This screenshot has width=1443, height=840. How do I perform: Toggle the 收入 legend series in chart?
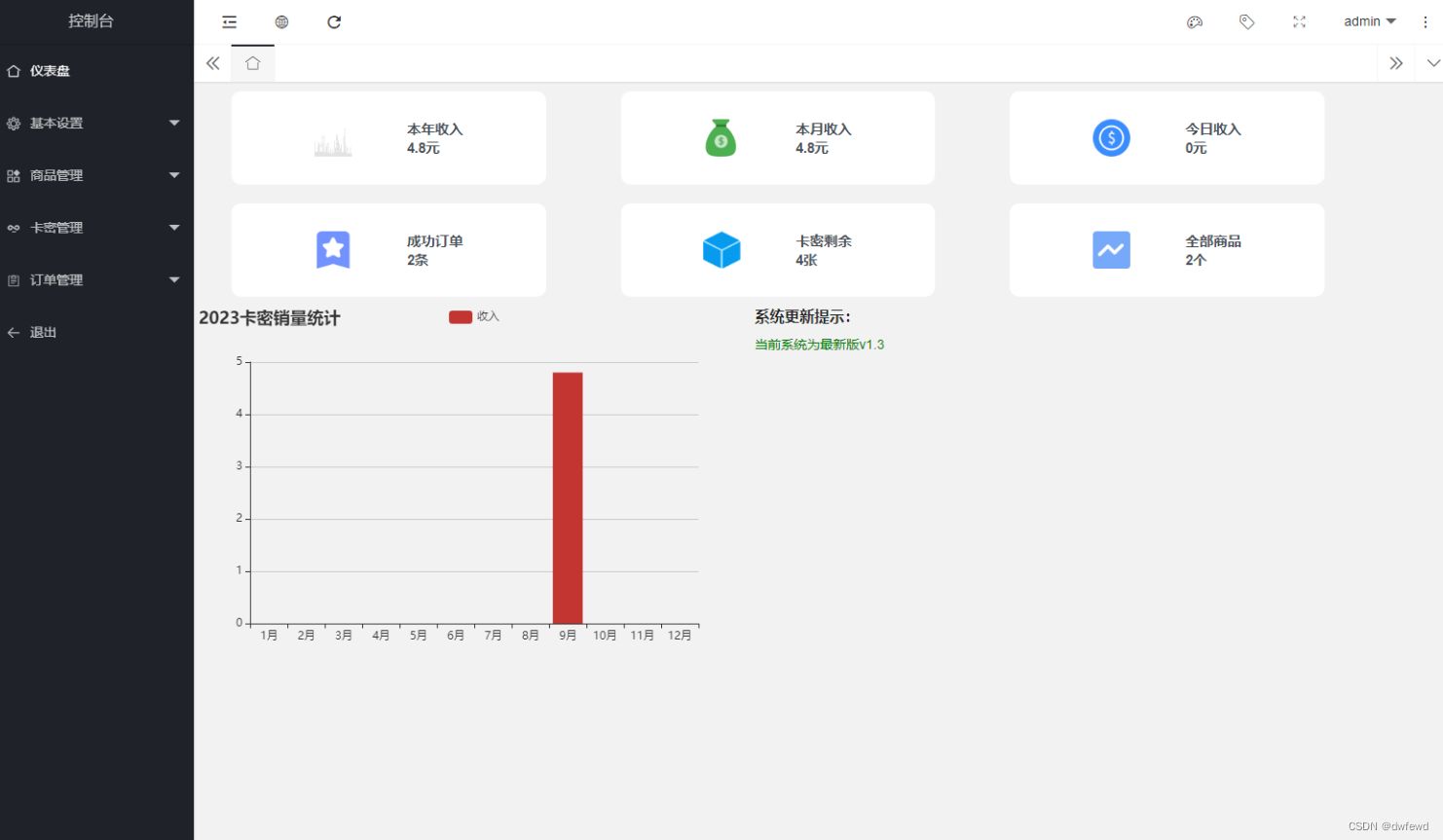[474, 316]
